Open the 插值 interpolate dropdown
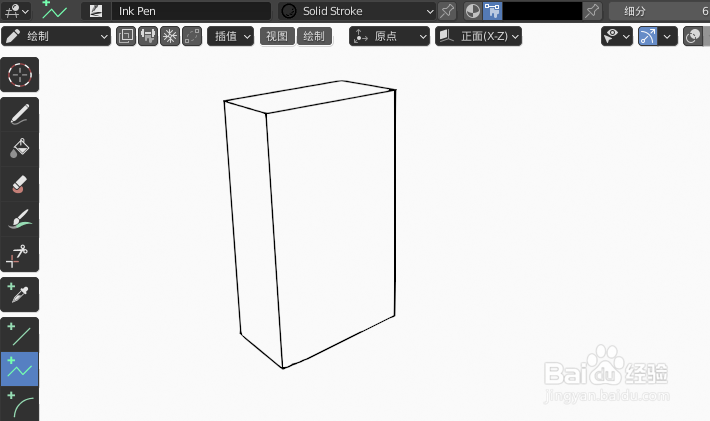Image resolution: width=710 pixels, height=421 pixels. click(x=230, y=36)
